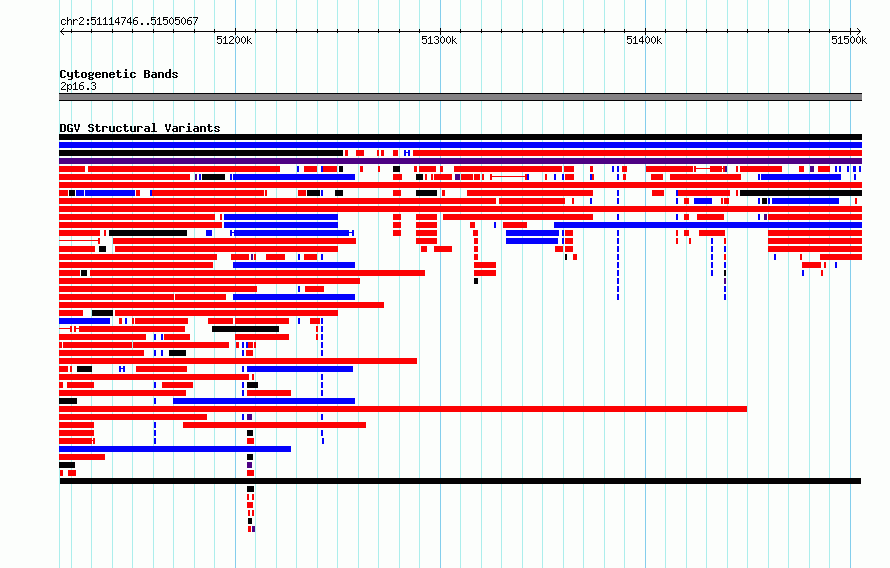
Task: Select the full-width blue variant bar in second row
Action: pyautogui.click(x=460, y=145)
